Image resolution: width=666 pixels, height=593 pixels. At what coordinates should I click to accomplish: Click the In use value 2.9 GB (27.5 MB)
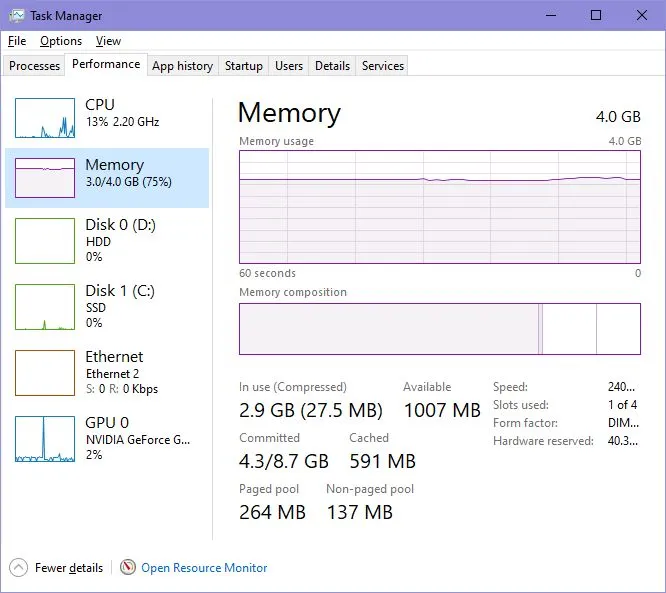click(311, 410)
